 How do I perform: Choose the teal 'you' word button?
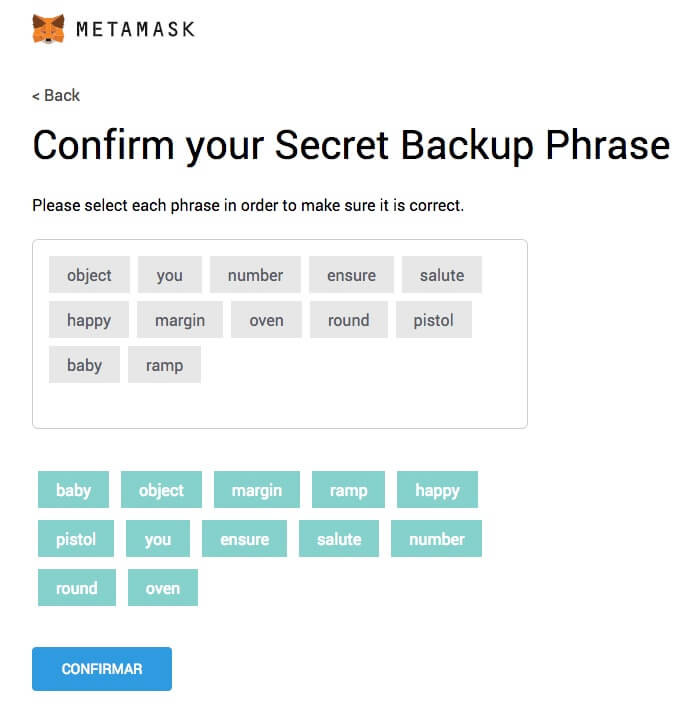coord(158,539)
